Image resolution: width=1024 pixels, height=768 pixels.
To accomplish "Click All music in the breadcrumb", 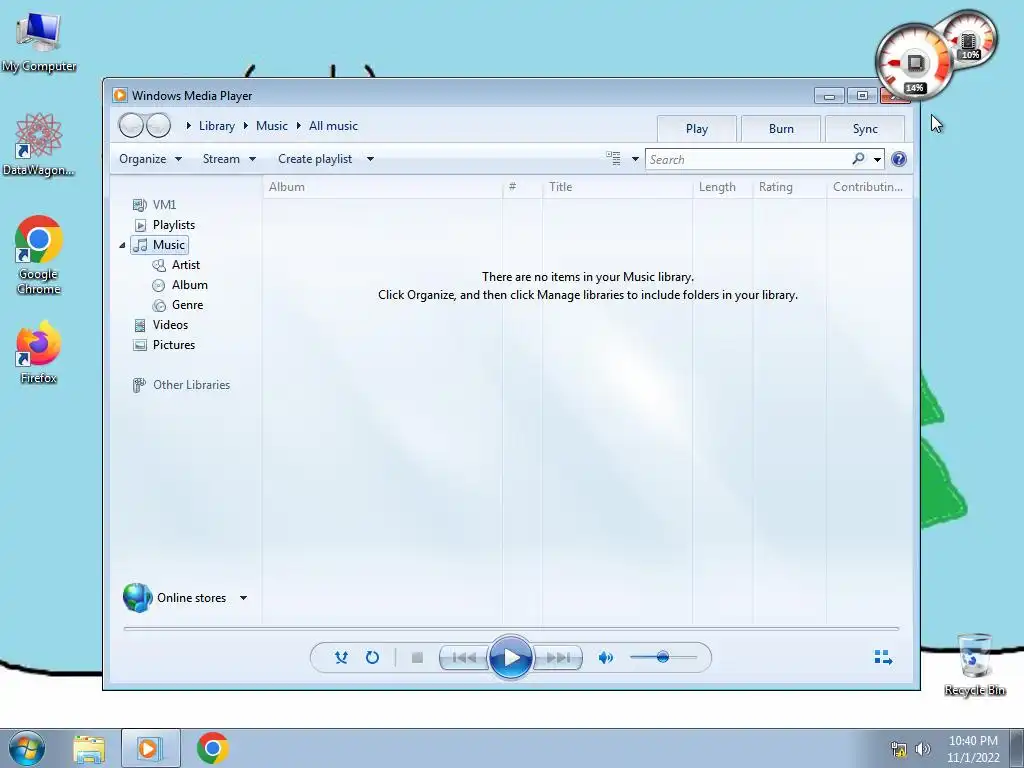I will pyautogui.click(x=334, y=126).
